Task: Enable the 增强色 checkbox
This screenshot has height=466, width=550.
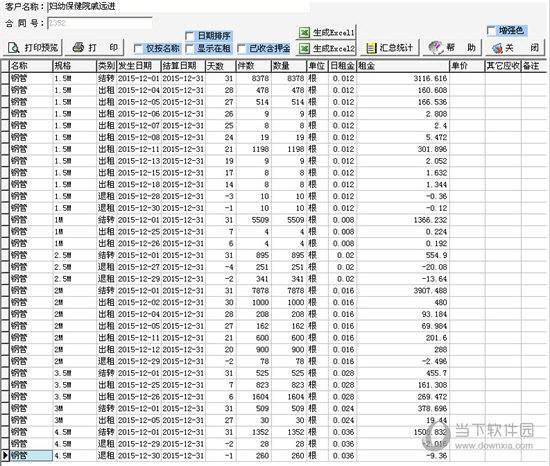Action: (x=491, y=31)
